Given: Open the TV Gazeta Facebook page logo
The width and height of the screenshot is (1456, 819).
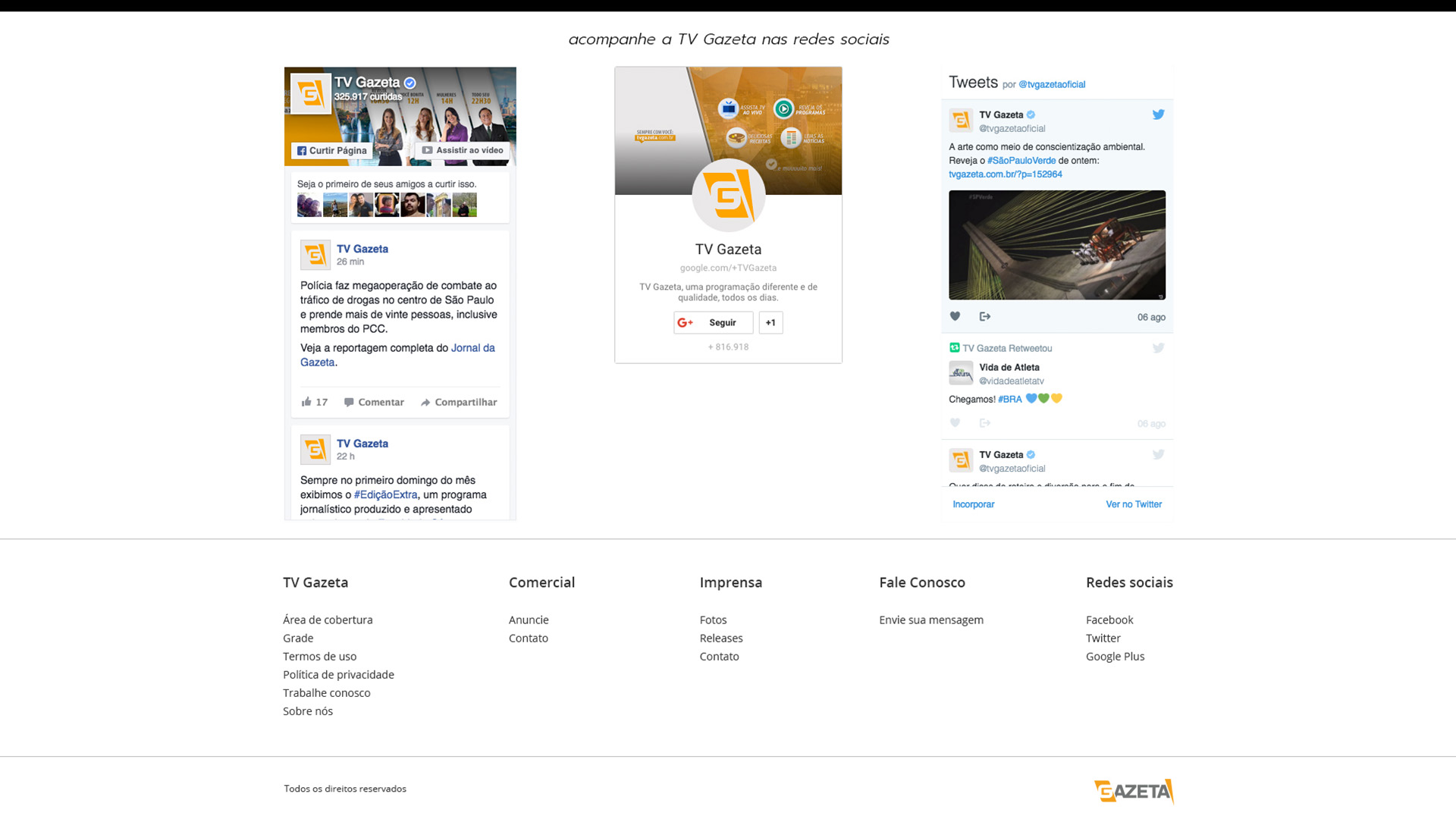Looking at the screenshot, I should (x=311, y=94).
